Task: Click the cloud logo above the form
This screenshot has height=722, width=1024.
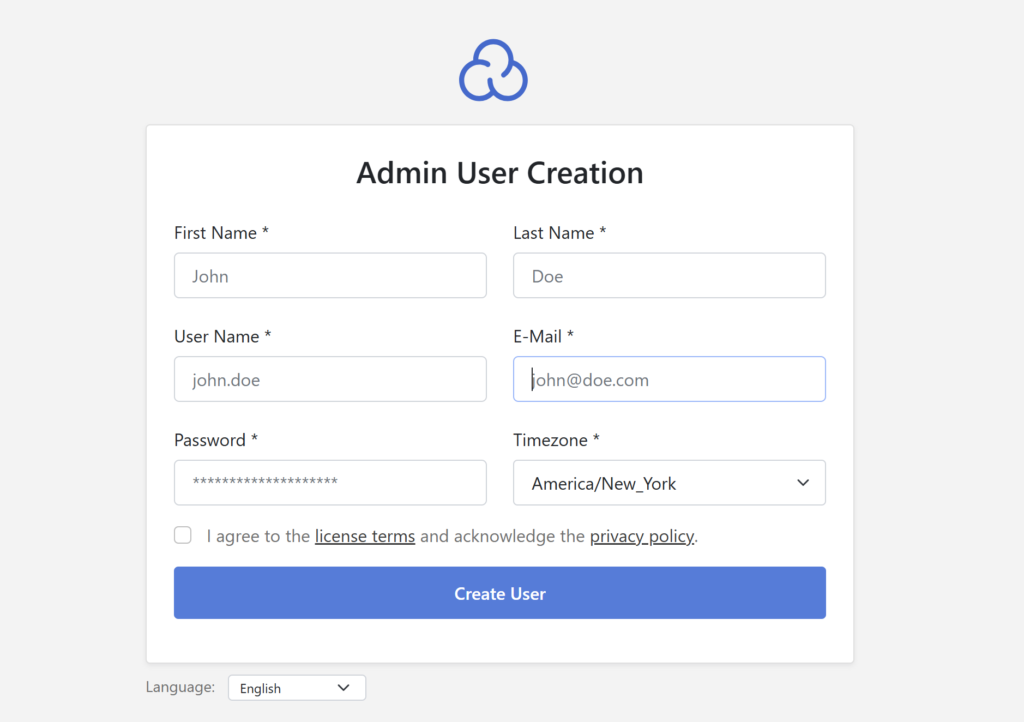Action: coord(493,69)
